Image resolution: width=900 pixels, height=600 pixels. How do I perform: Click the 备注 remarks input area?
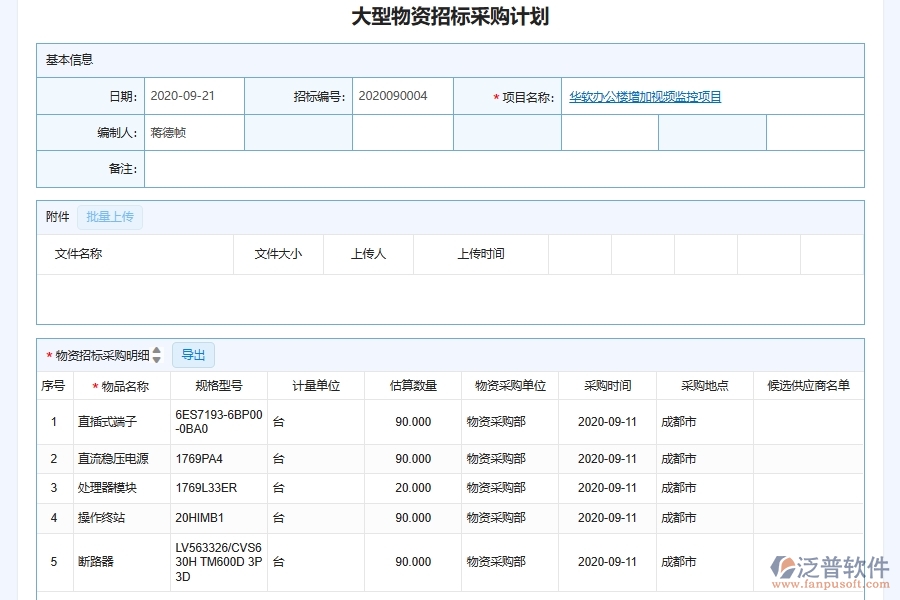click(400, 169)
